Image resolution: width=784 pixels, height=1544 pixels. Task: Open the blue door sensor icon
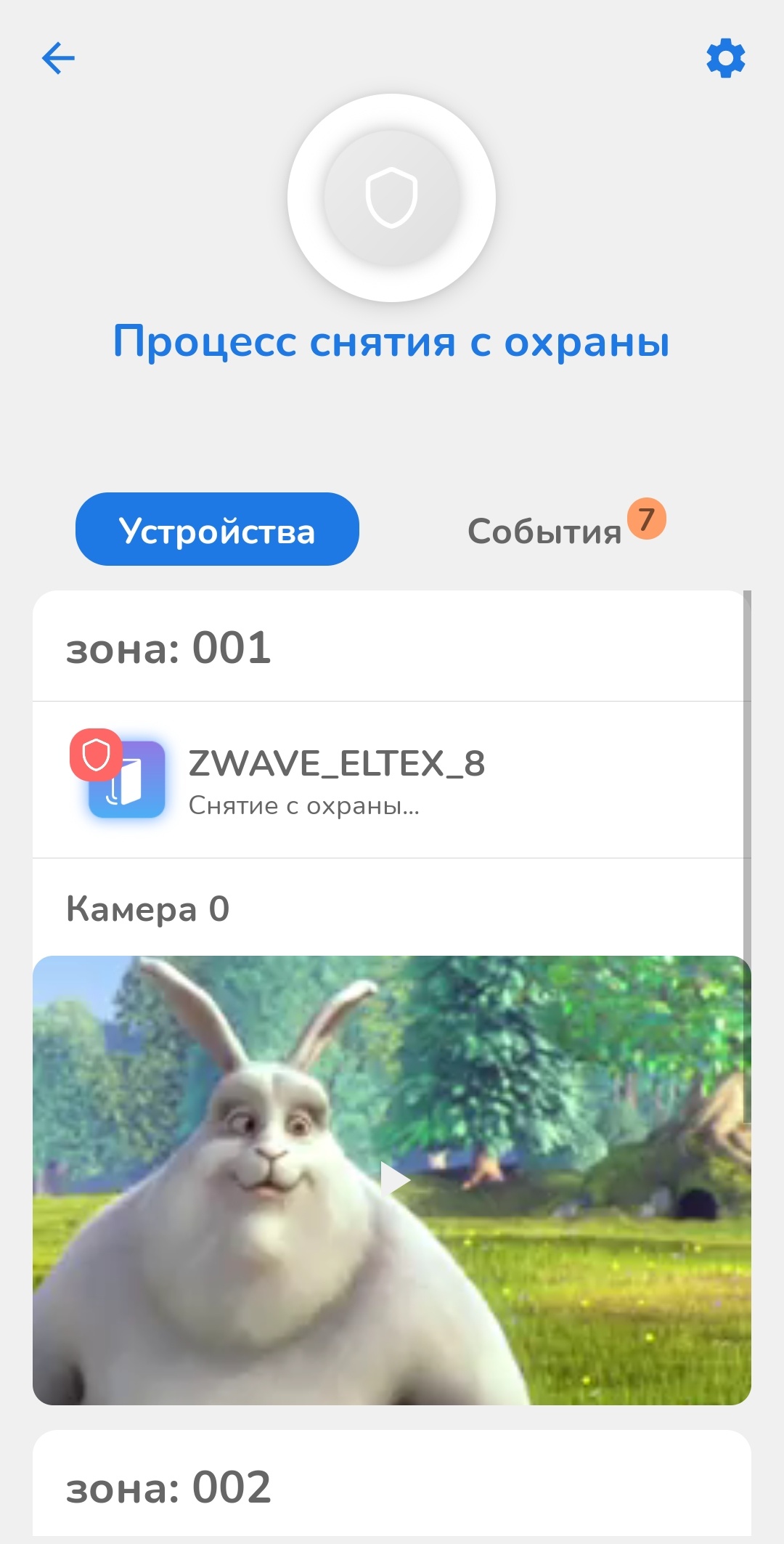click(128, 780)
